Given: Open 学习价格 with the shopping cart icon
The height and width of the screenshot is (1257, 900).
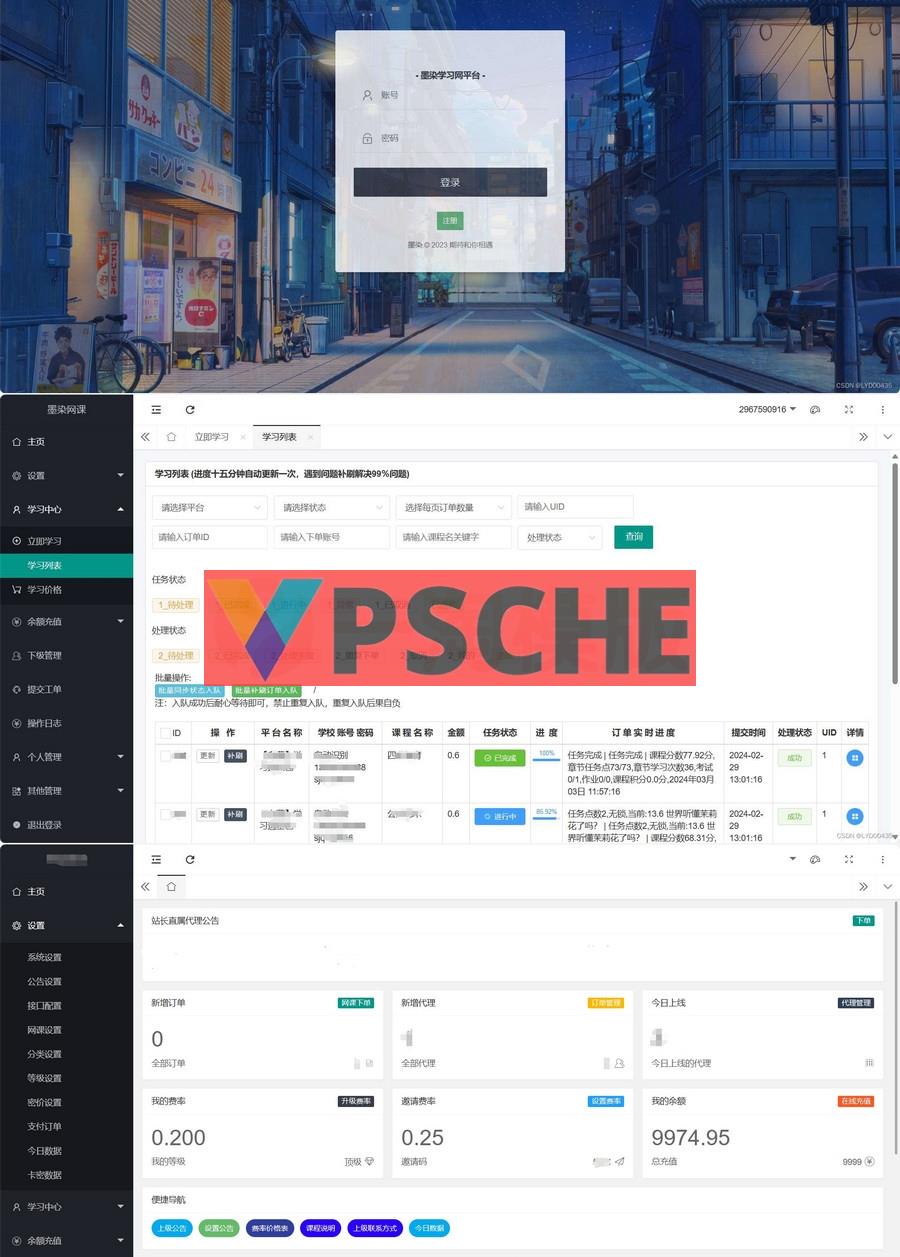Looking at the screenshot, I should click(x=44, y=590).
